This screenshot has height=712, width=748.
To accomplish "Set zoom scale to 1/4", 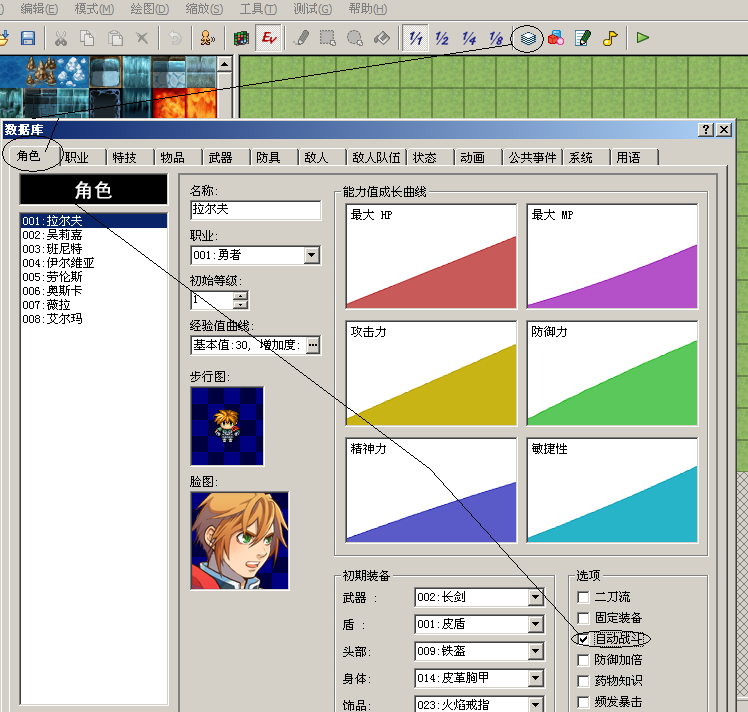I will click(x=469, y=38).
